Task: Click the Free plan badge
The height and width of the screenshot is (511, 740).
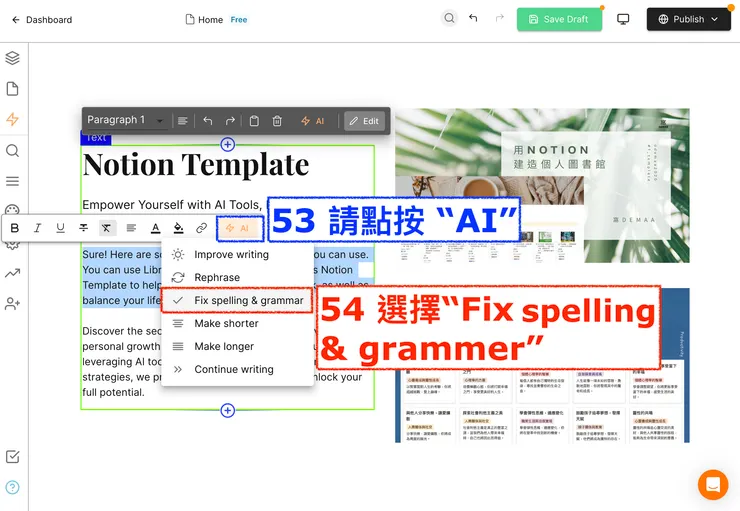Action: [x=239, y=20]
